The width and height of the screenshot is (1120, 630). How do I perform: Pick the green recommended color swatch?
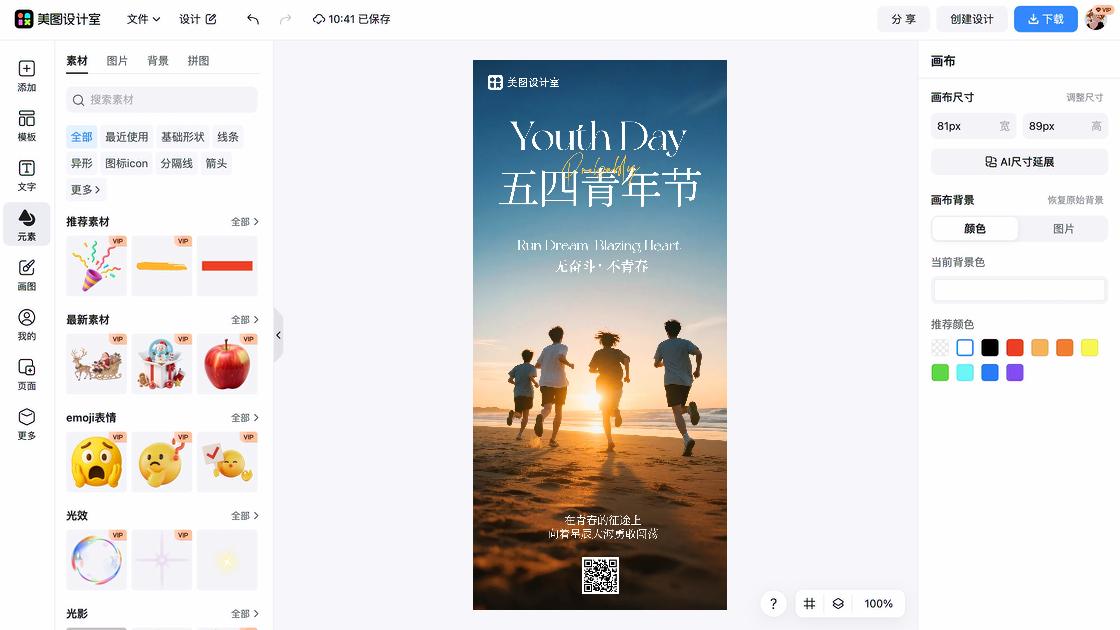[940, 373]
